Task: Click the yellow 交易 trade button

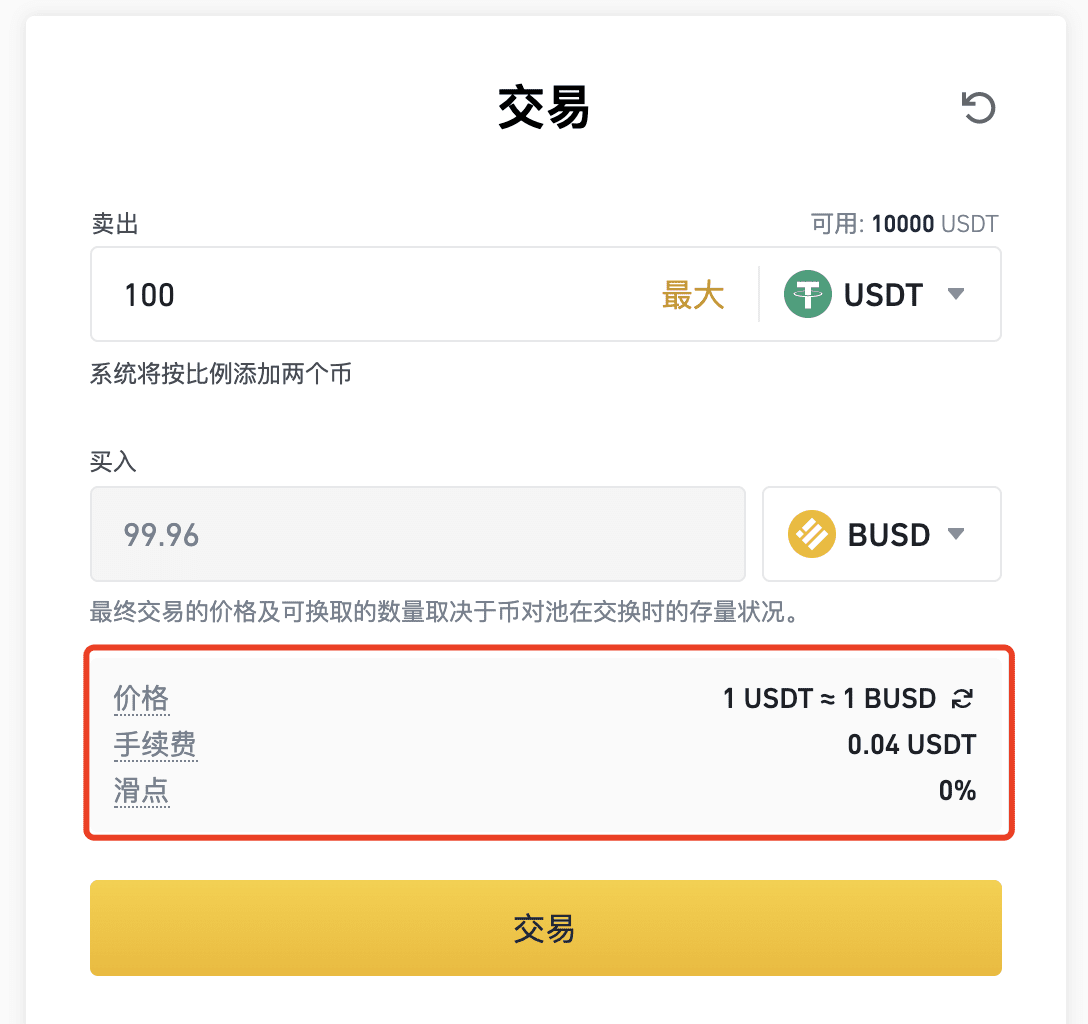Action: click(x=545, y=928)
